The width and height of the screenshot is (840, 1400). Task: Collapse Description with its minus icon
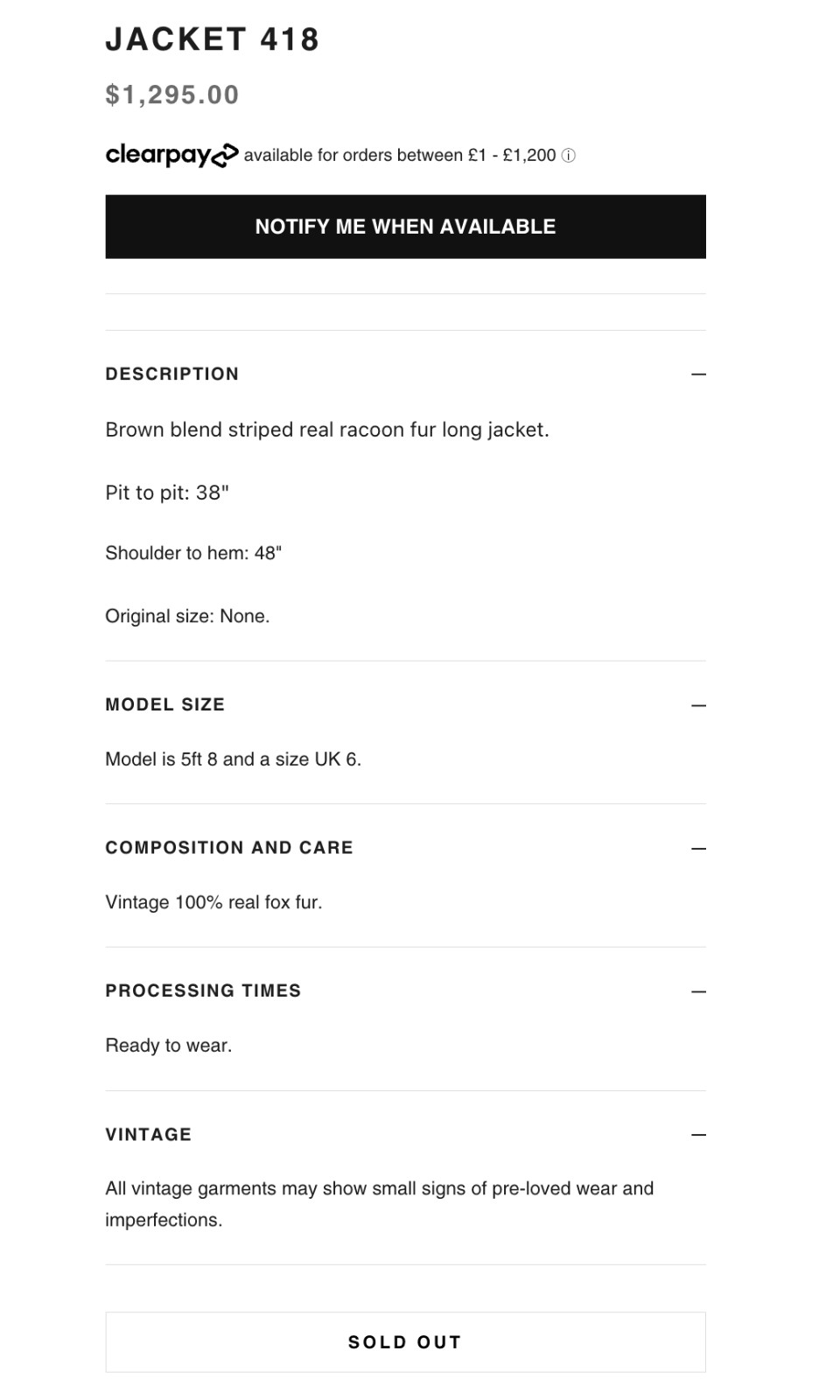[698, 374]
